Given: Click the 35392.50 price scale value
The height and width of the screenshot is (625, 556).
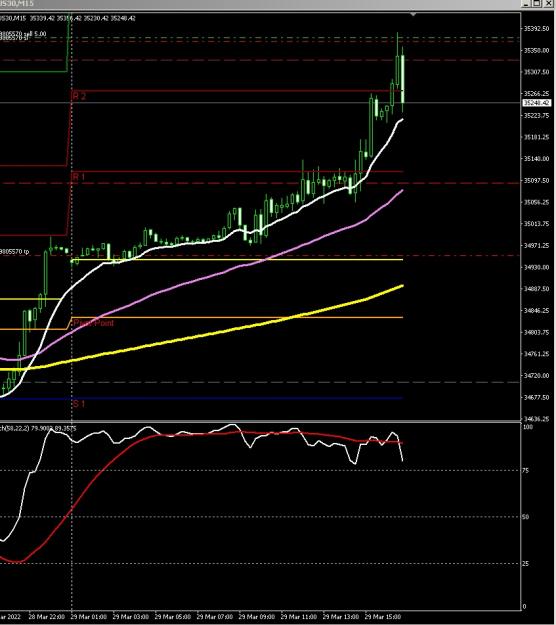Looking at the screenshot, I should 536,29.
